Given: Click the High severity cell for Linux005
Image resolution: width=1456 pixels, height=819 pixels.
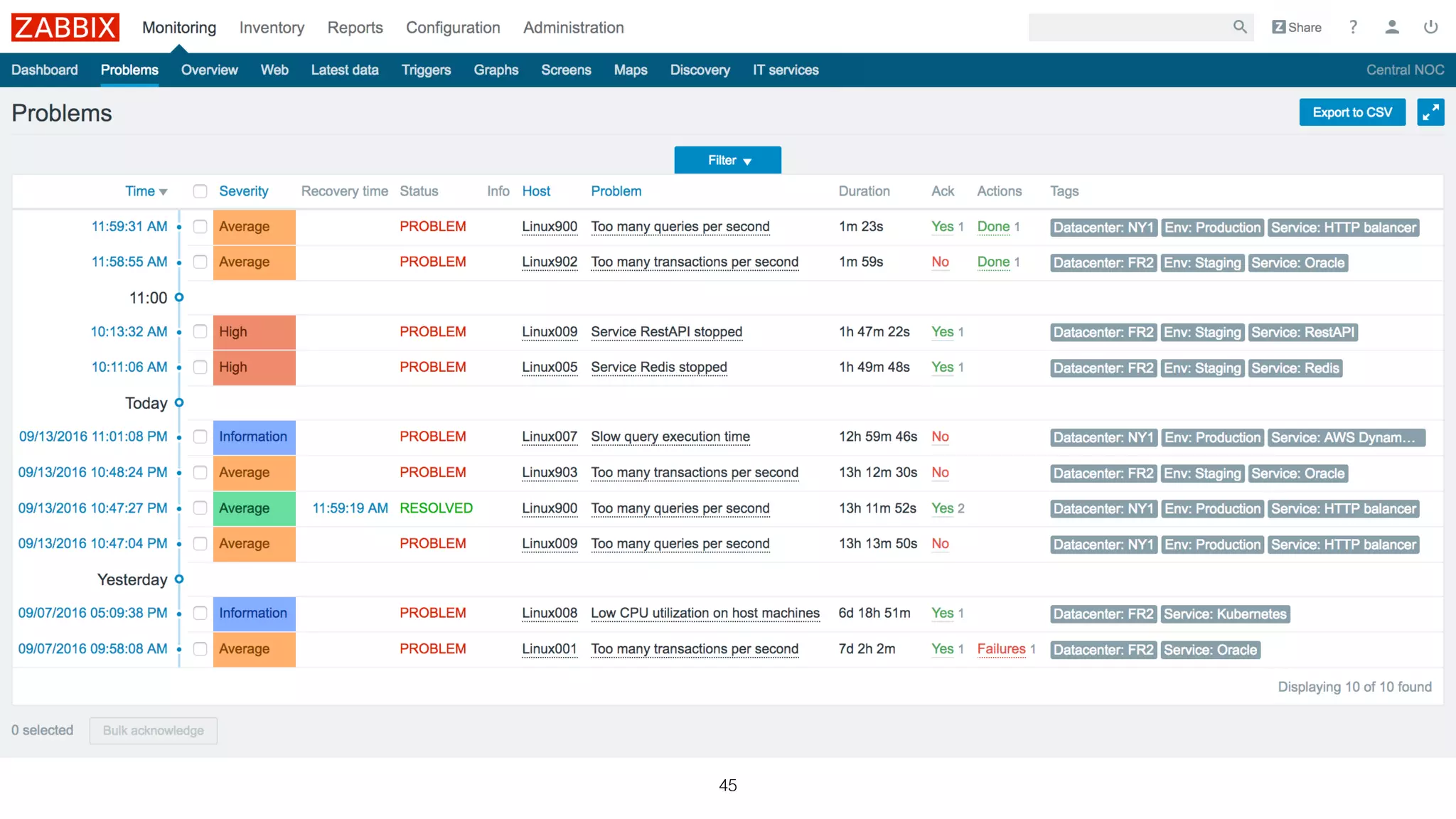Looking at the screenshot, I should pyautogui.click(x=254, y=368).
